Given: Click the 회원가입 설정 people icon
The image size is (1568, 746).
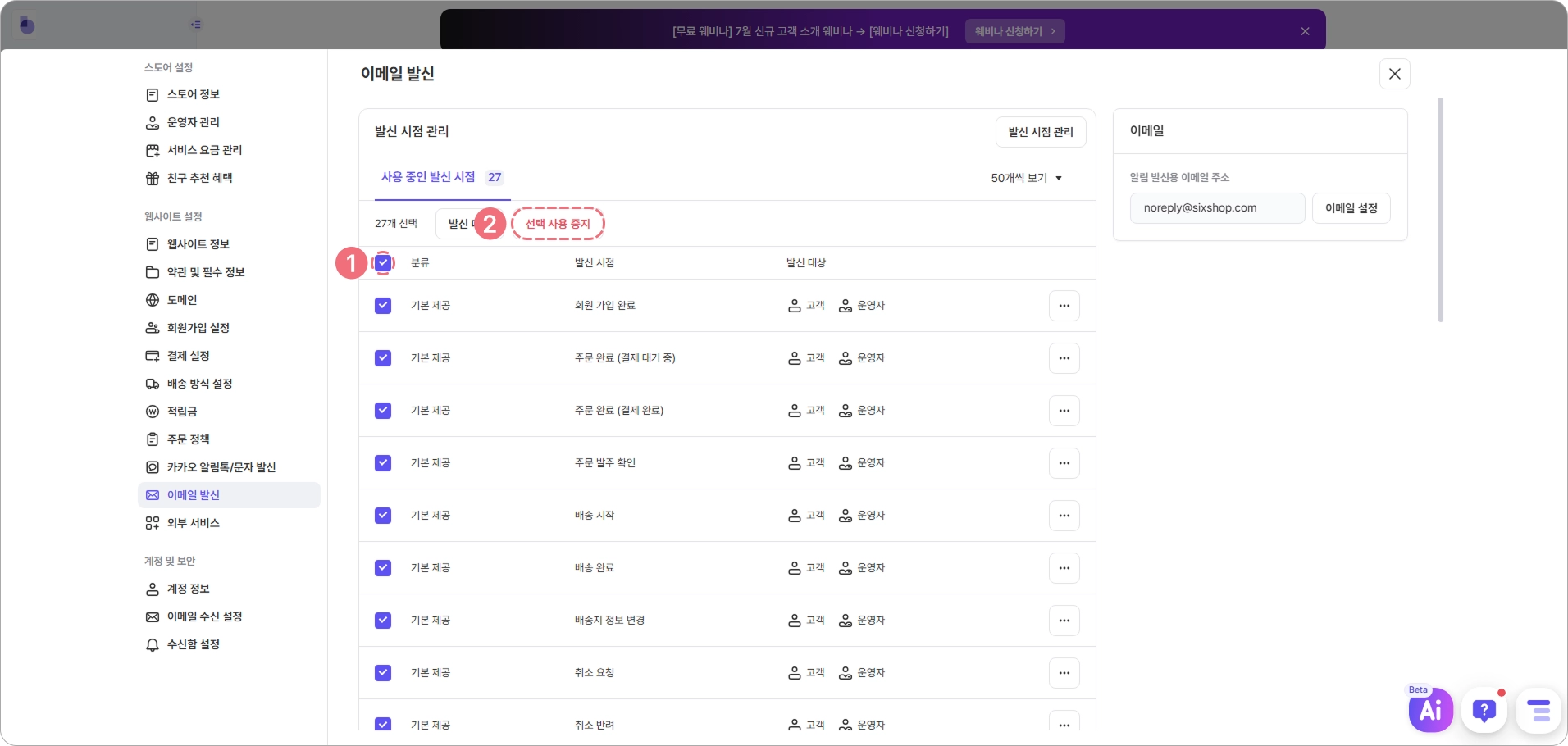Looking at the screenshot, I should coord(153,328).
